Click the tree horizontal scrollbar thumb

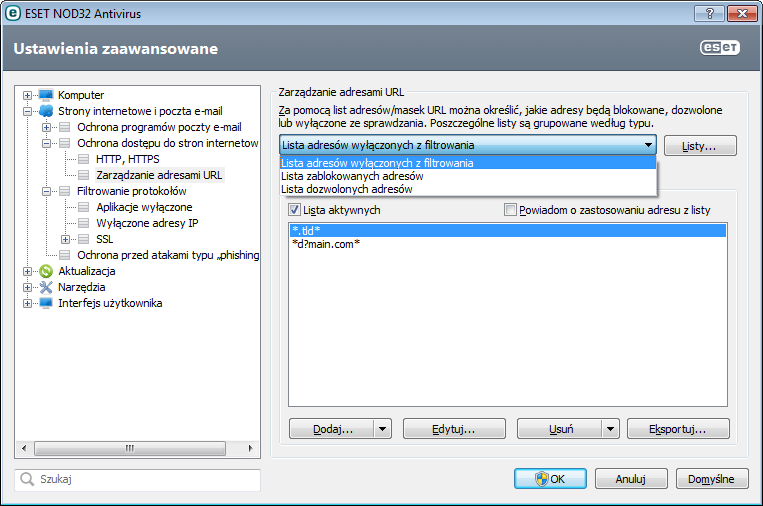click(x=130, y=448)
